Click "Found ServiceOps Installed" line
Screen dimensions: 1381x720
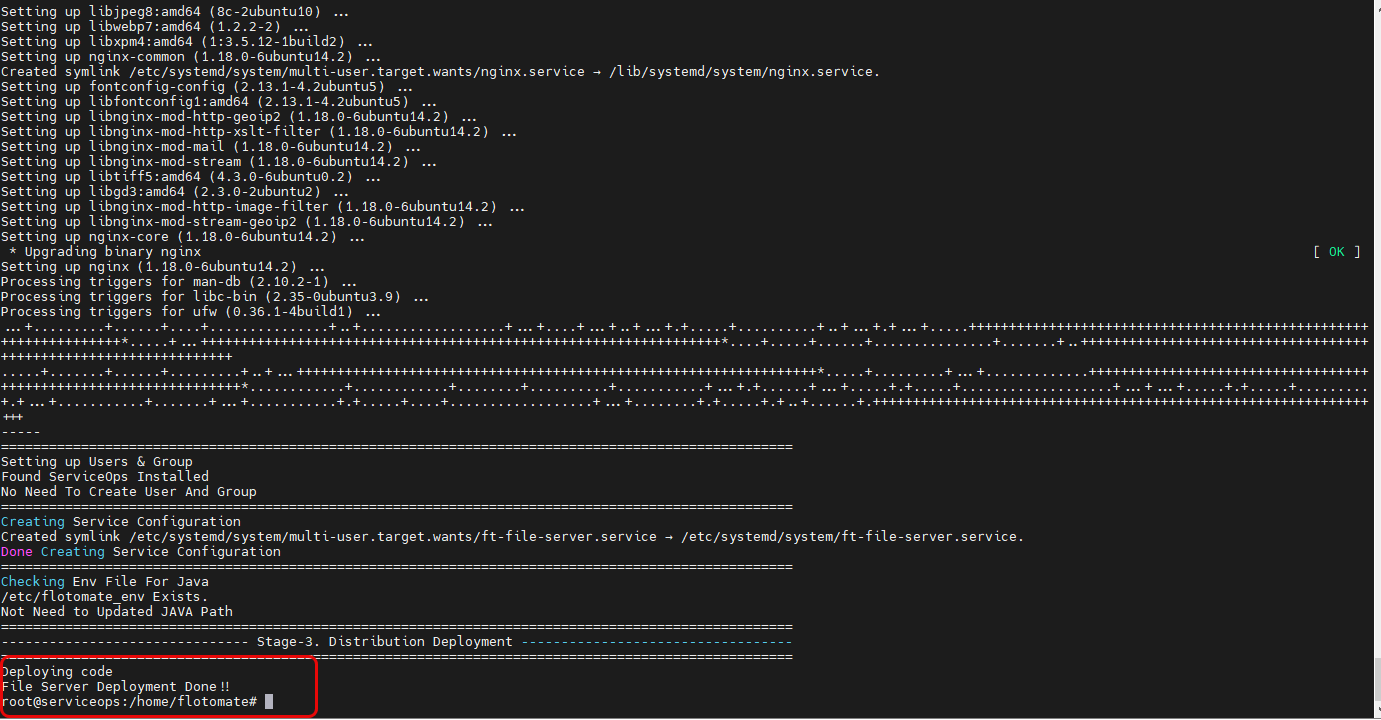point(104,477)
